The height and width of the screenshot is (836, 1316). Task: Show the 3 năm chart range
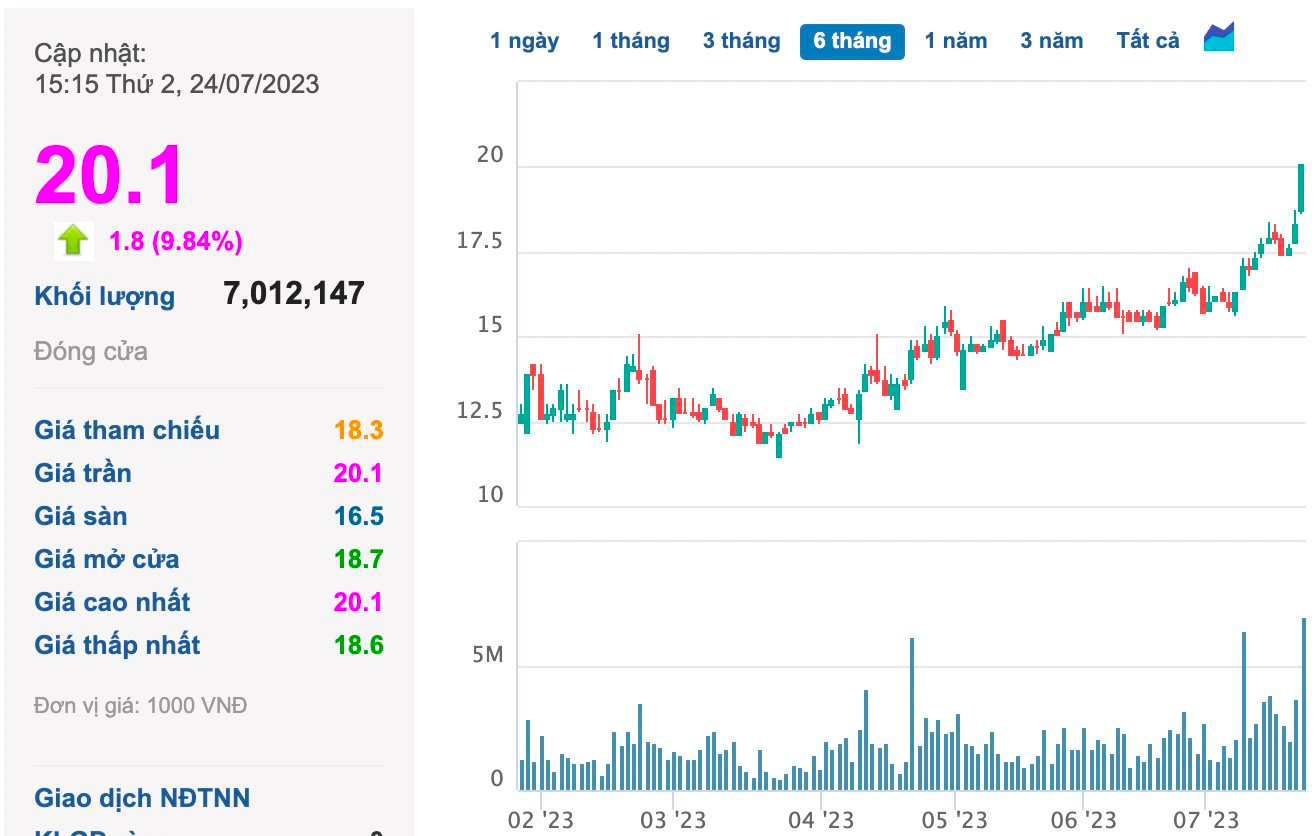1051,41
